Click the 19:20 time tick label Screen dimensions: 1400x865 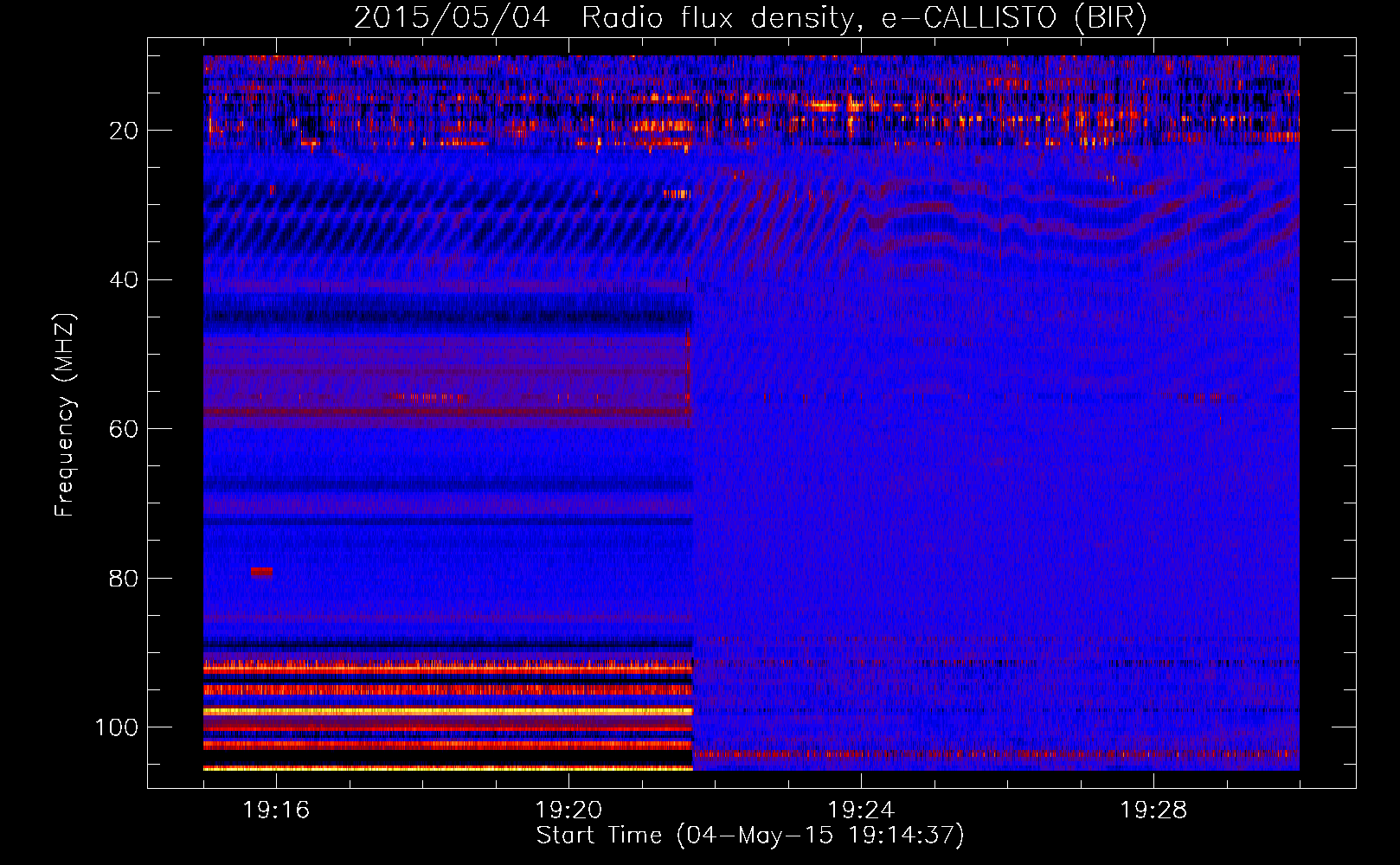[568, 810]
